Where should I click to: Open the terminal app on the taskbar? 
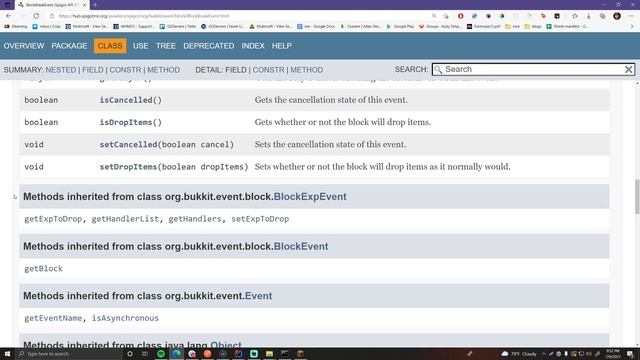point(285,353)
